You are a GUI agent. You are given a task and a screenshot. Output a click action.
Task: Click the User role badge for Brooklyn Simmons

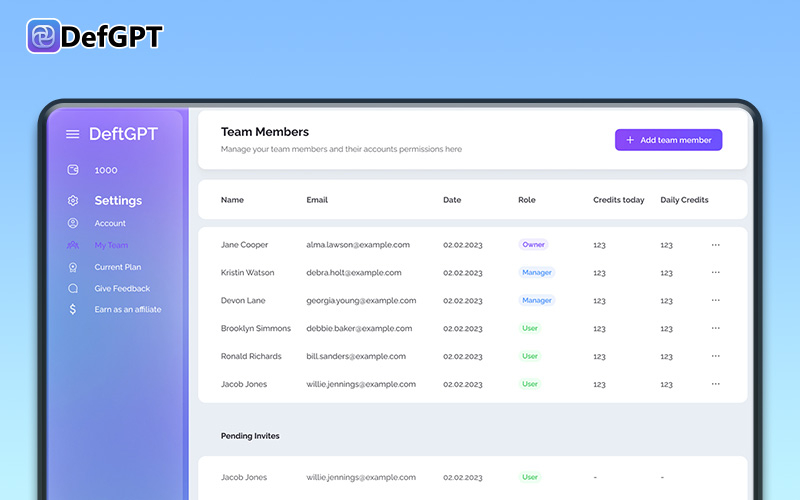click(530, 328)
